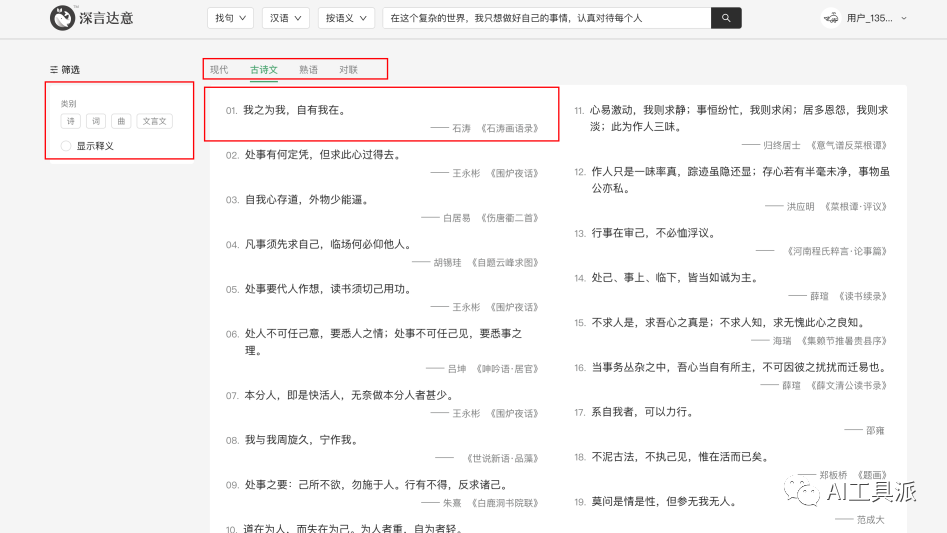947x533 pixels.
Task: Select quote starting 作人只是一味率真
Action: [x=740, y=180]
